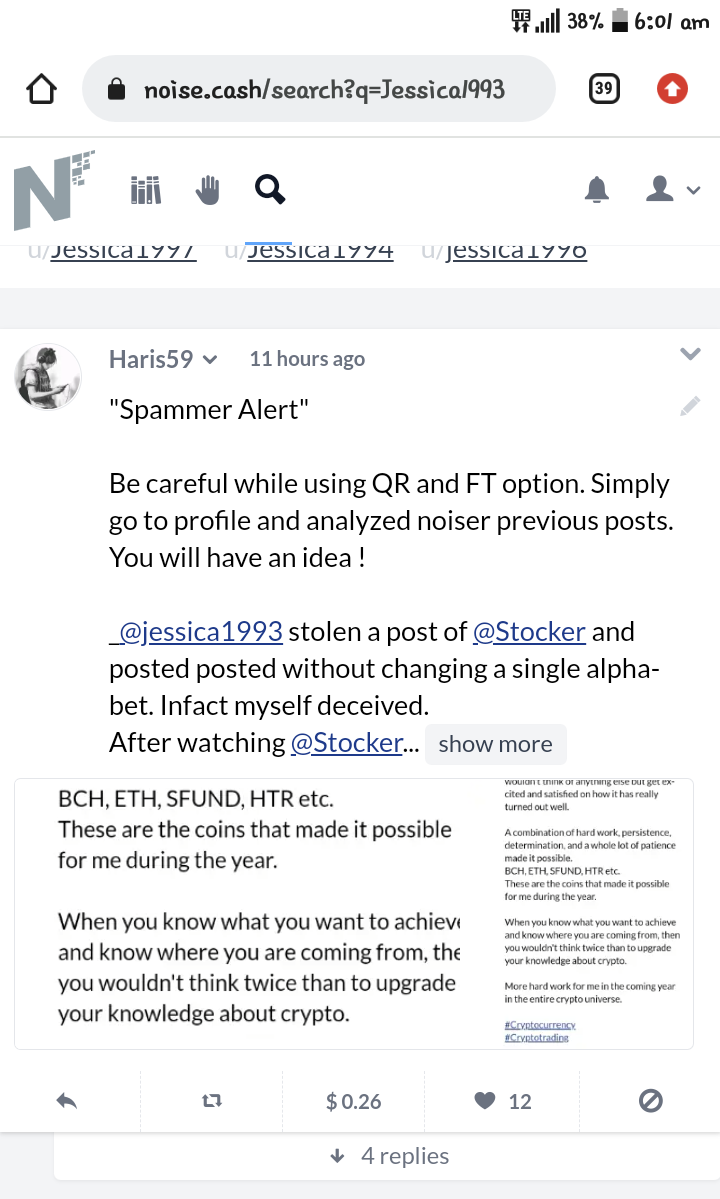
Task: Open dropdown next to Haris59 name
Action: tap(210, 359)
